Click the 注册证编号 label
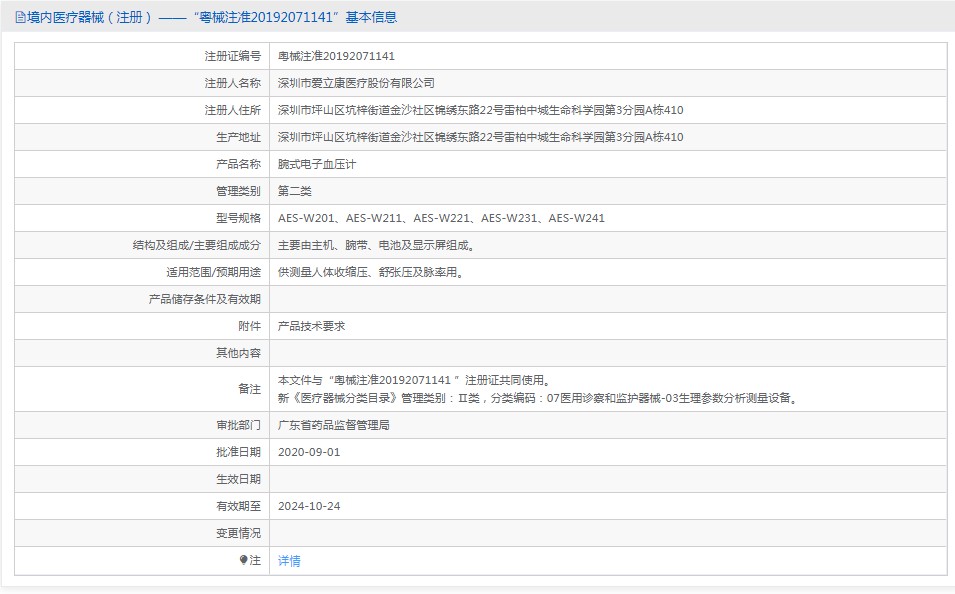 [233, 56]
